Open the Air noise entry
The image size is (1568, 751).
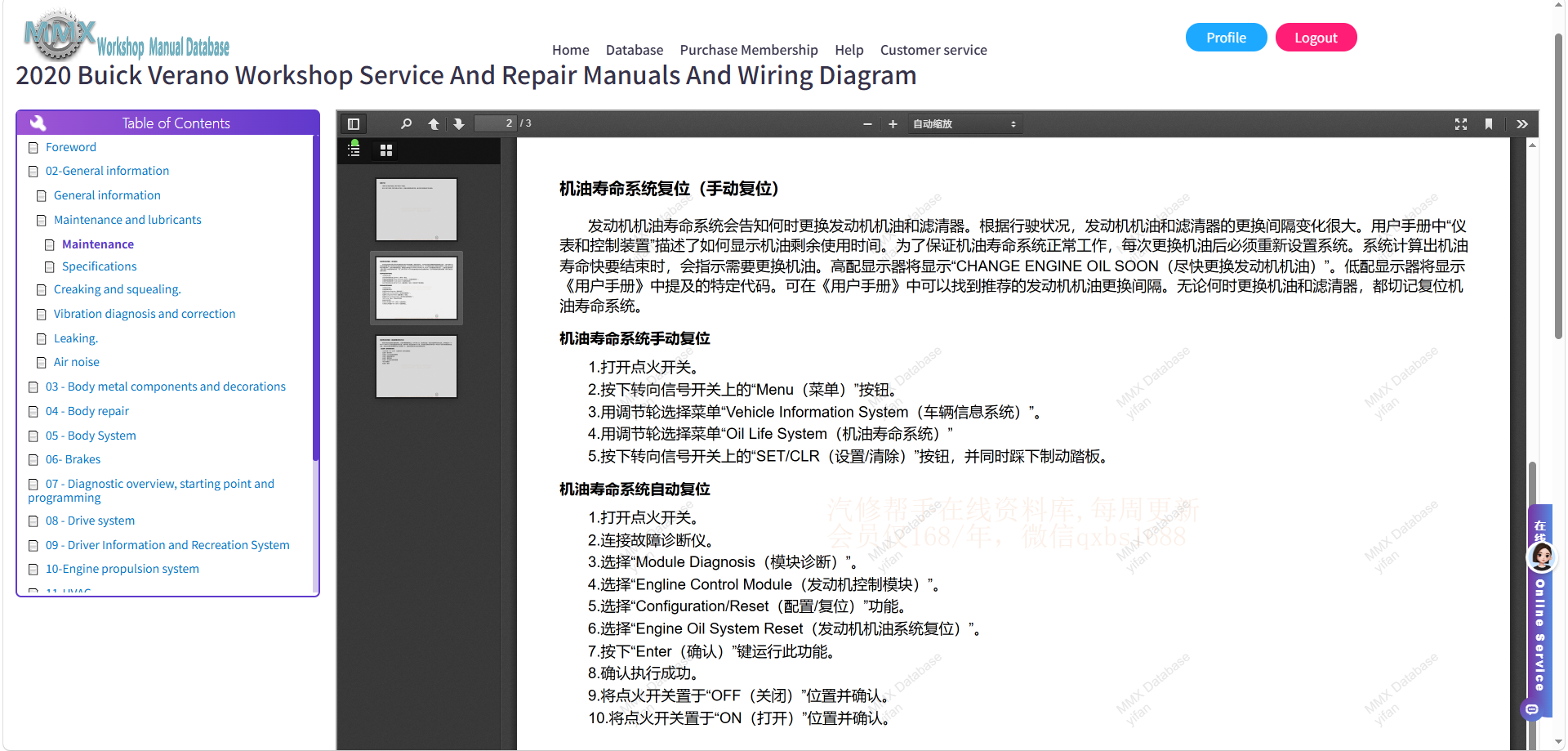(77, 362)
